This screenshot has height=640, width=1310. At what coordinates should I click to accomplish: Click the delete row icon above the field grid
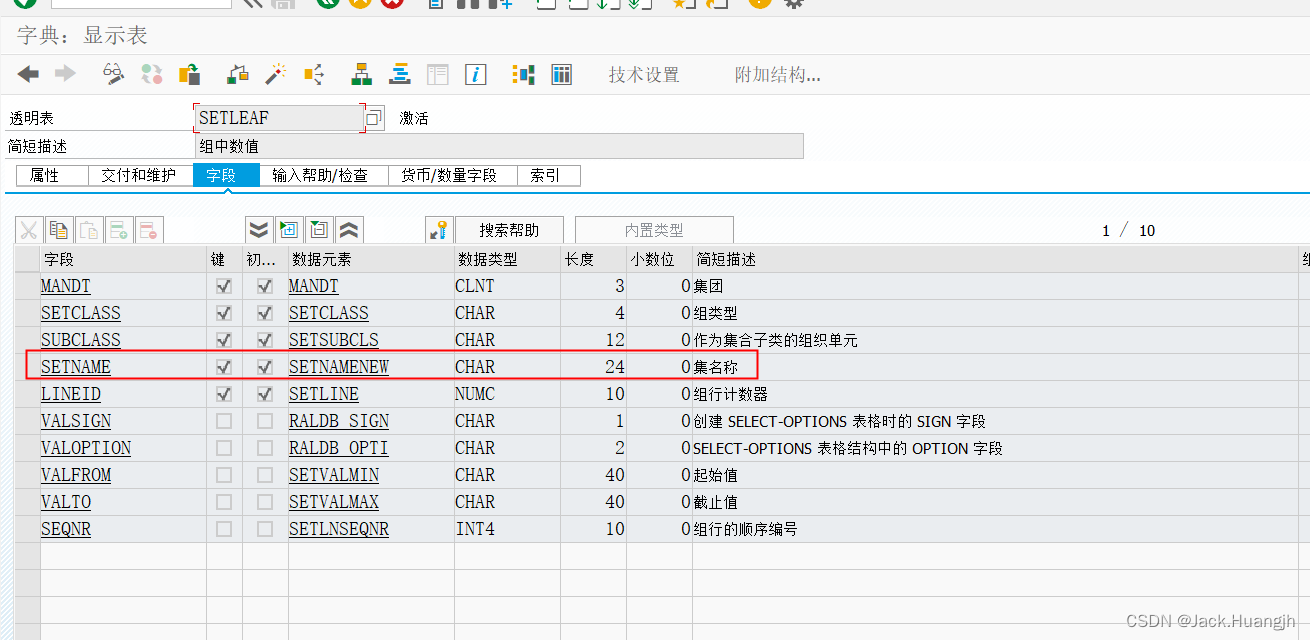tap(148, 229)
